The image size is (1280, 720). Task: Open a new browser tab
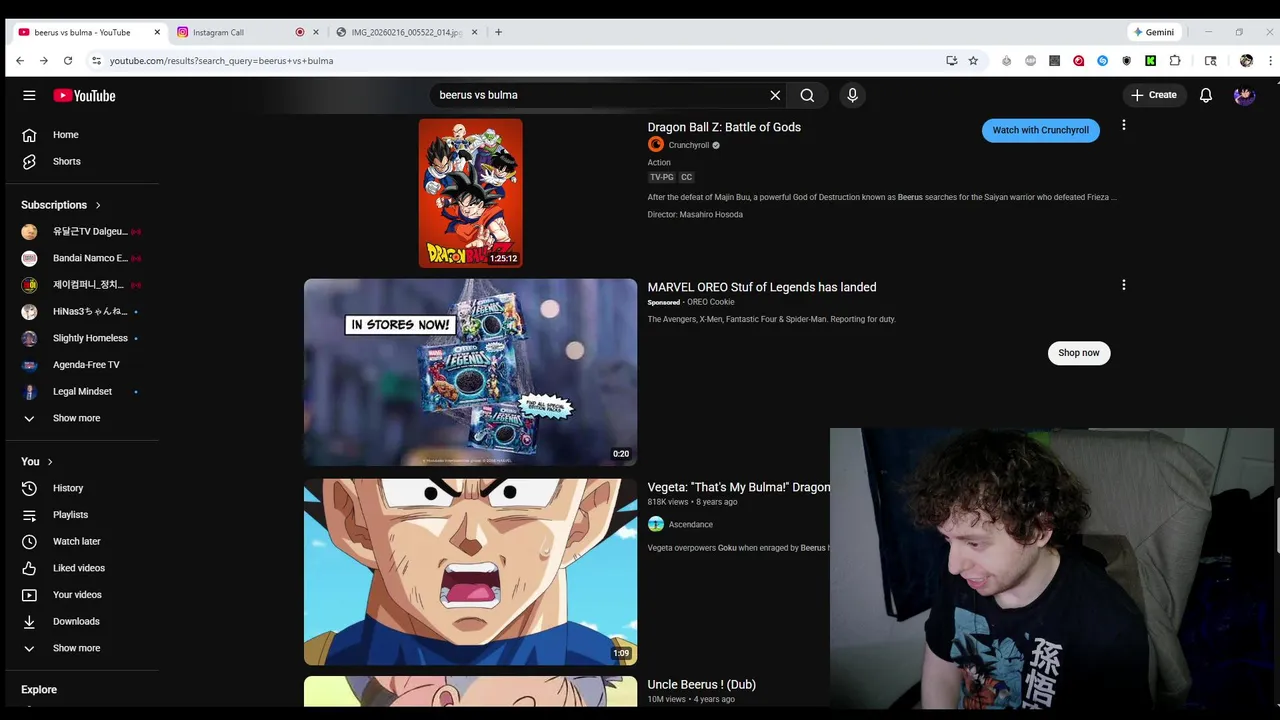pyautogui.click(x=498, y=32)
